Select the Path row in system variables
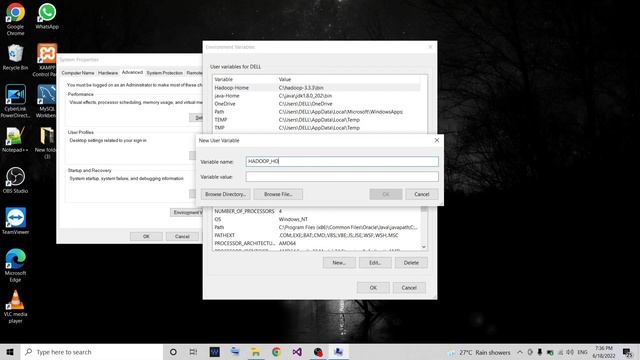The image size is (640, 360). (x=316, y=227)
